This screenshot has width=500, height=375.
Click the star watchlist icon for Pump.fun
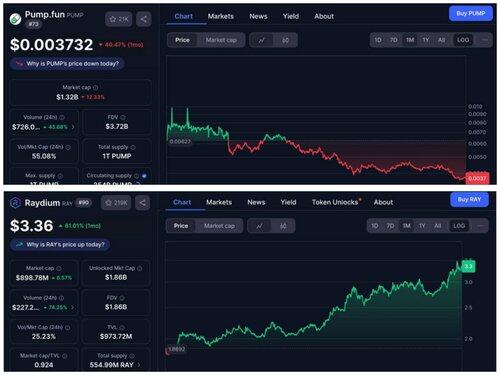(x=113, y=19)
